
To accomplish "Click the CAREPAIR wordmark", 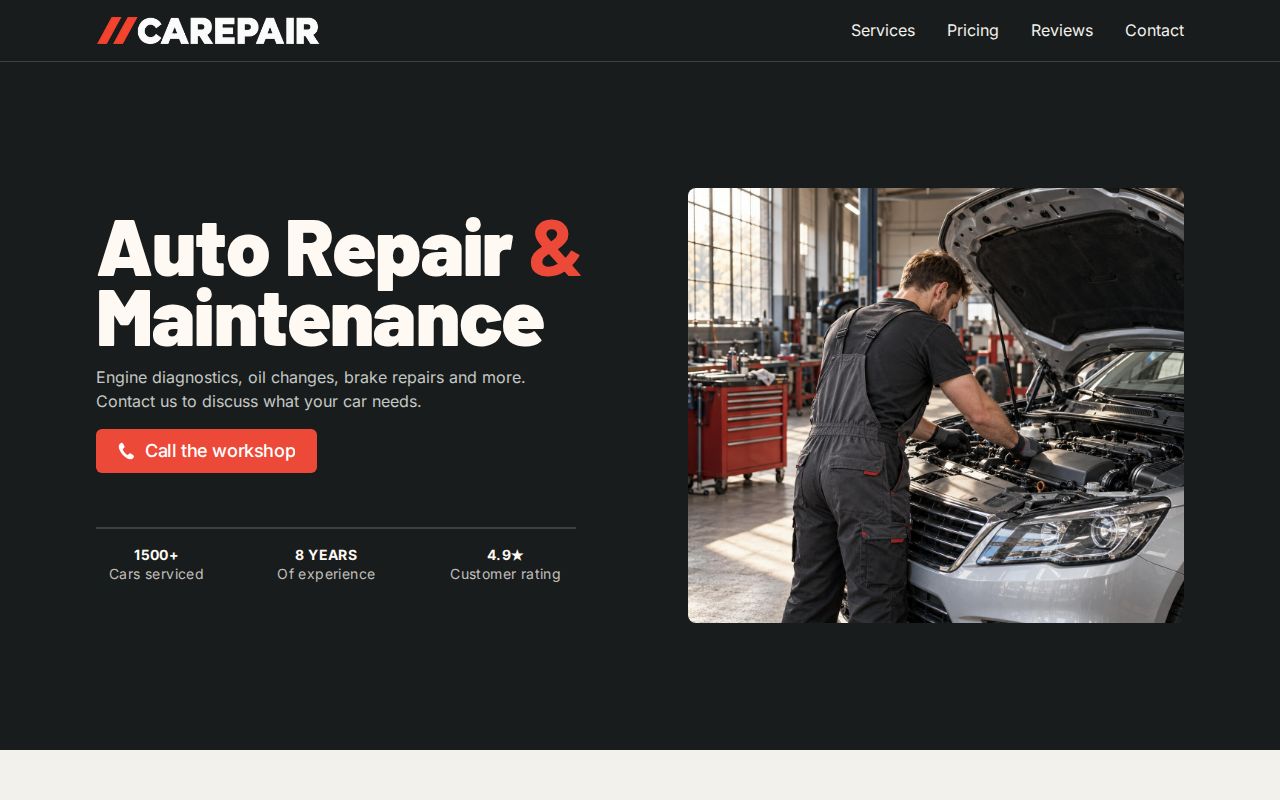I will 228,31.
